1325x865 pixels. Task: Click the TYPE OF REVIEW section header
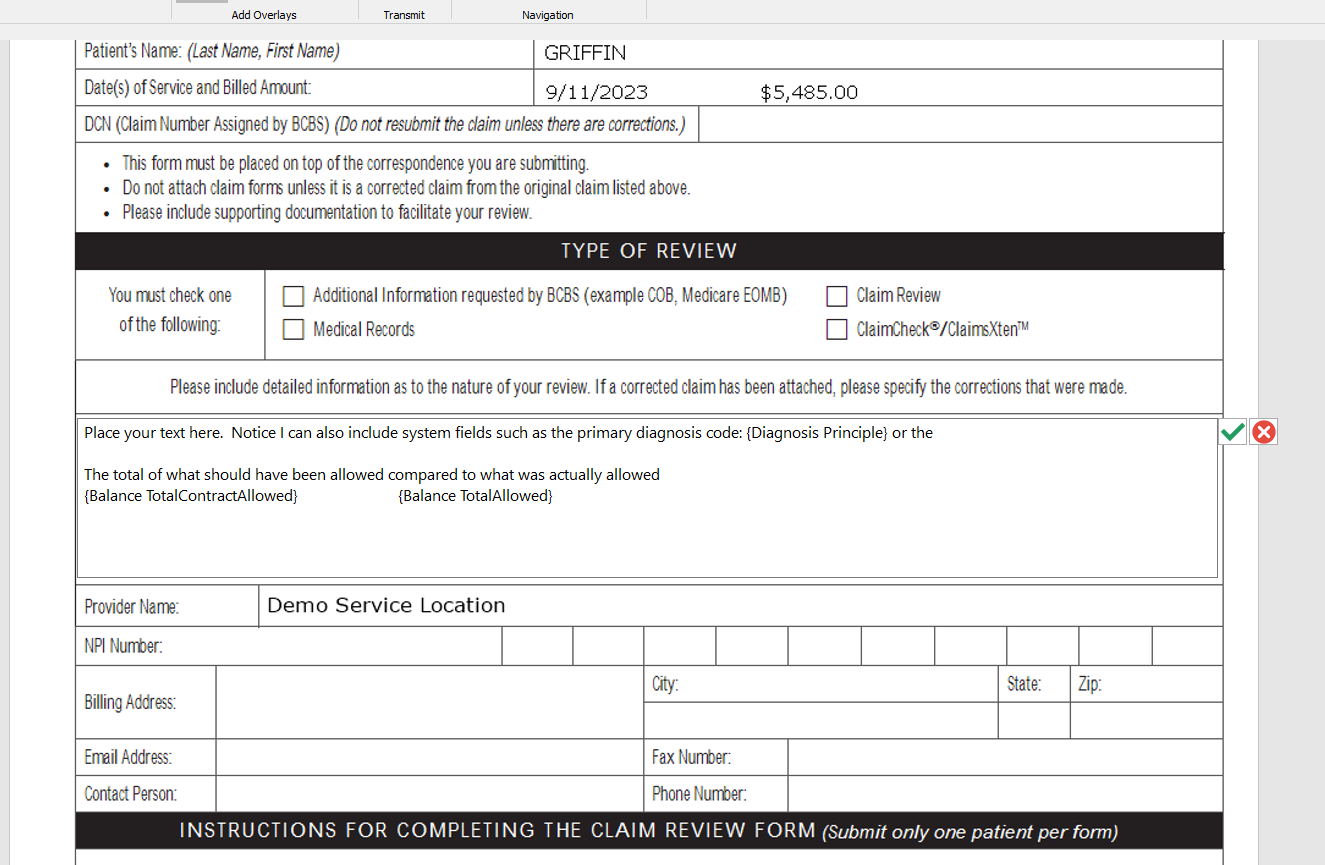point(649,251)
